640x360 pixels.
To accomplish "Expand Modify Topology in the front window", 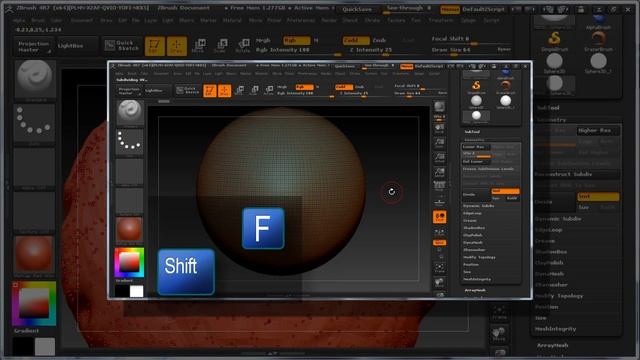I will click(479, 257).
